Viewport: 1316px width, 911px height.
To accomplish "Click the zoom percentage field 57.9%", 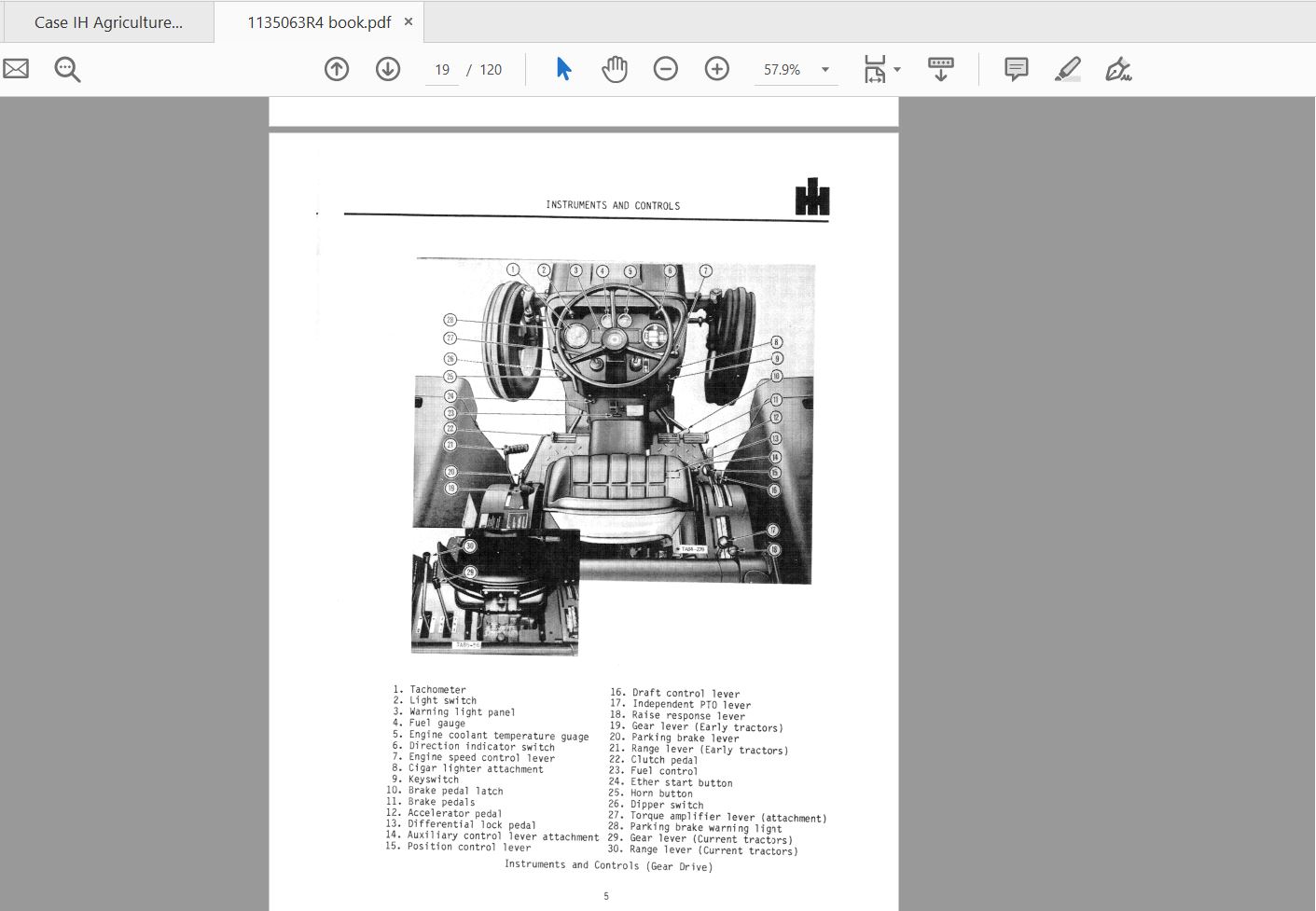I will click(782, 70).
